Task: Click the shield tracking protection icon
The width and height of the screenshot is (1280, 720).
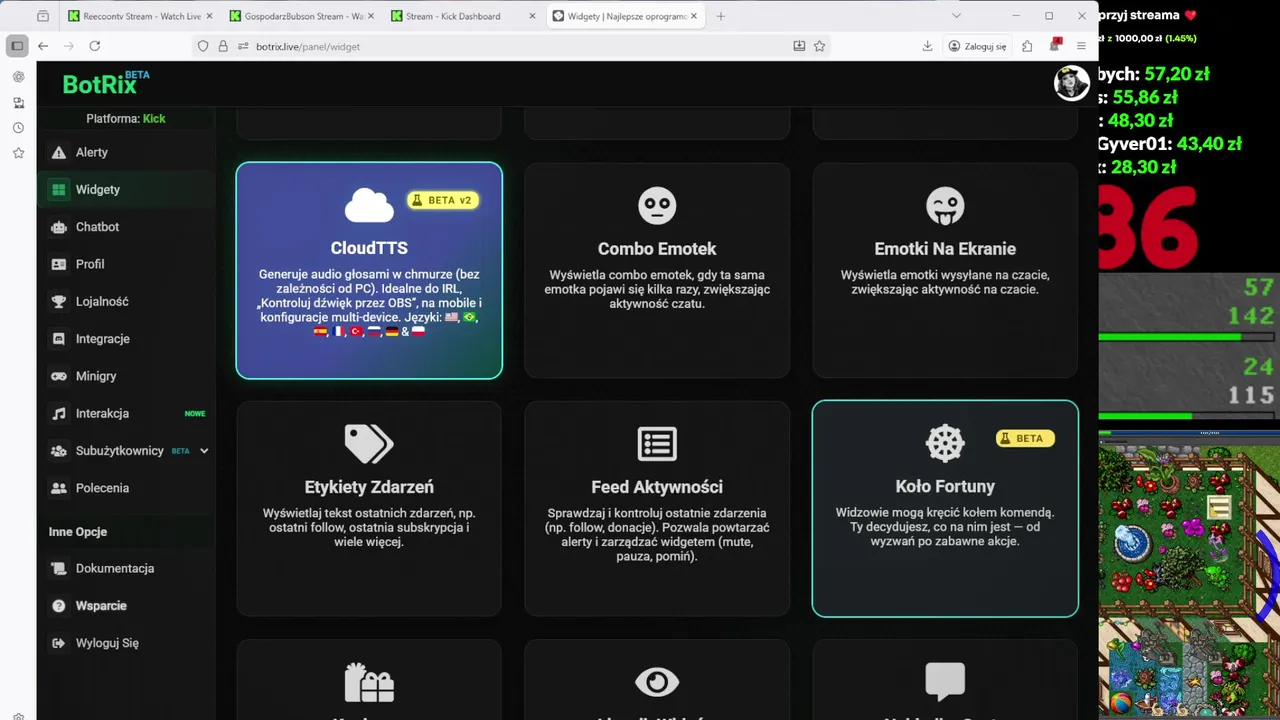Action: (203, 46)
